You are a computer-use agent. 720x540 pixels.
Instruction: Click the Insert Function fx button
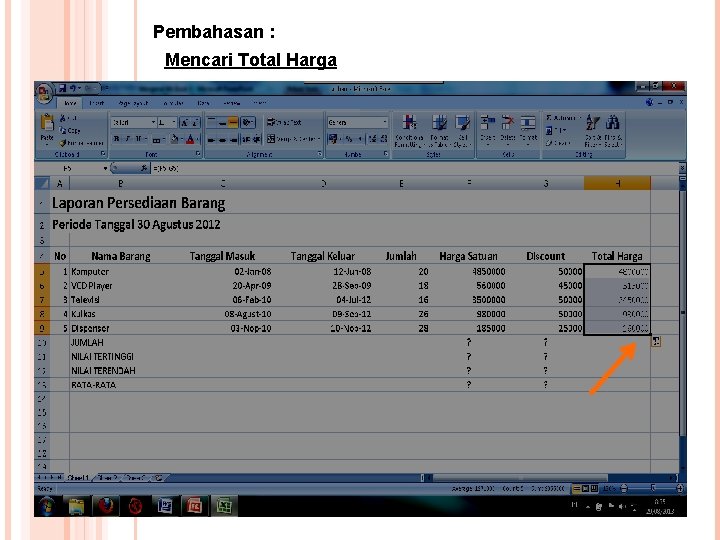pyautogui.click(x=144, y=169)
